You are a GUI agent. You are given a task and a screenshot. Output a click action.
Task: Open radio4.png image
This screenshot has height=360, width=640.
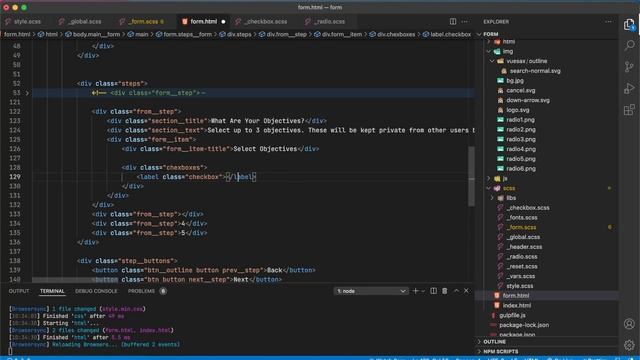tap(521, 149)
